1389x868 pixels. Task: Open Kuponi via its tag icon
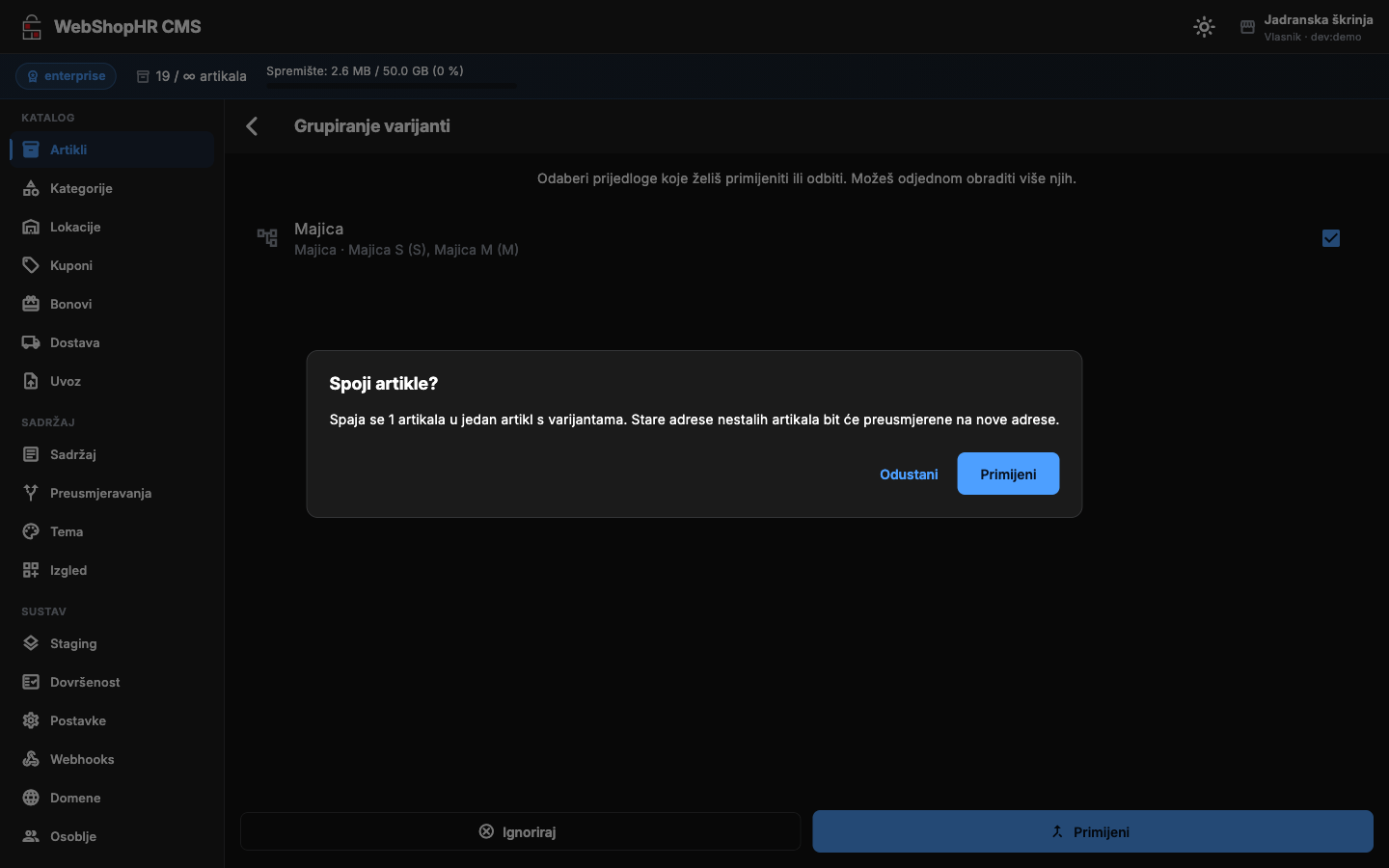click(31, 265)
